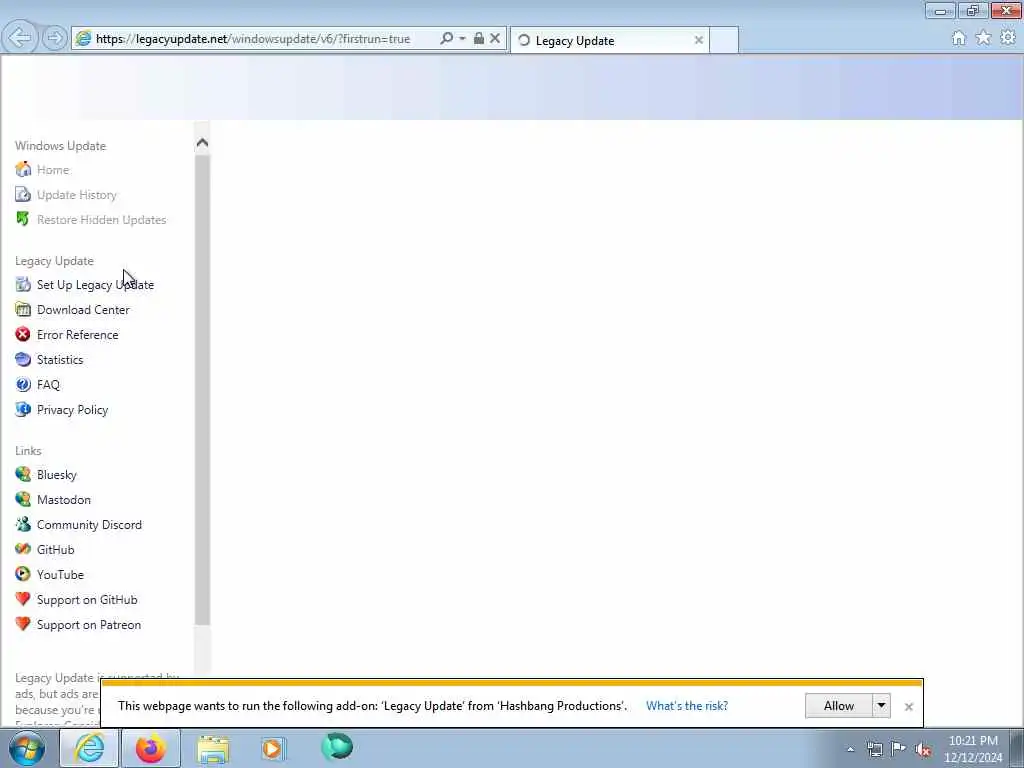Allow the Legacy Update add-on
This screenshot has width=1024, height=768.
click(839, 705)
